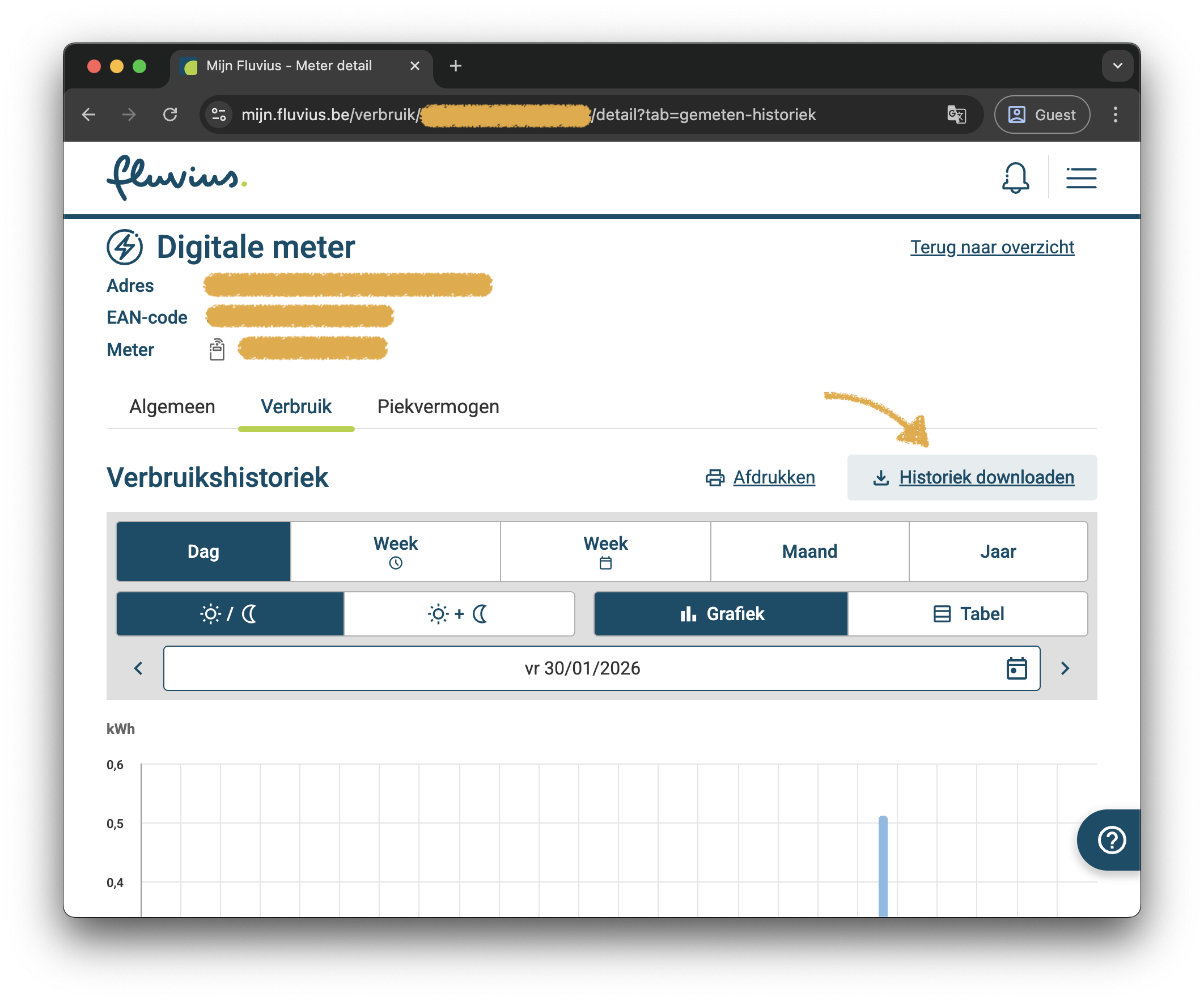Click the Google Translate icon in address bar

(956, 114)
